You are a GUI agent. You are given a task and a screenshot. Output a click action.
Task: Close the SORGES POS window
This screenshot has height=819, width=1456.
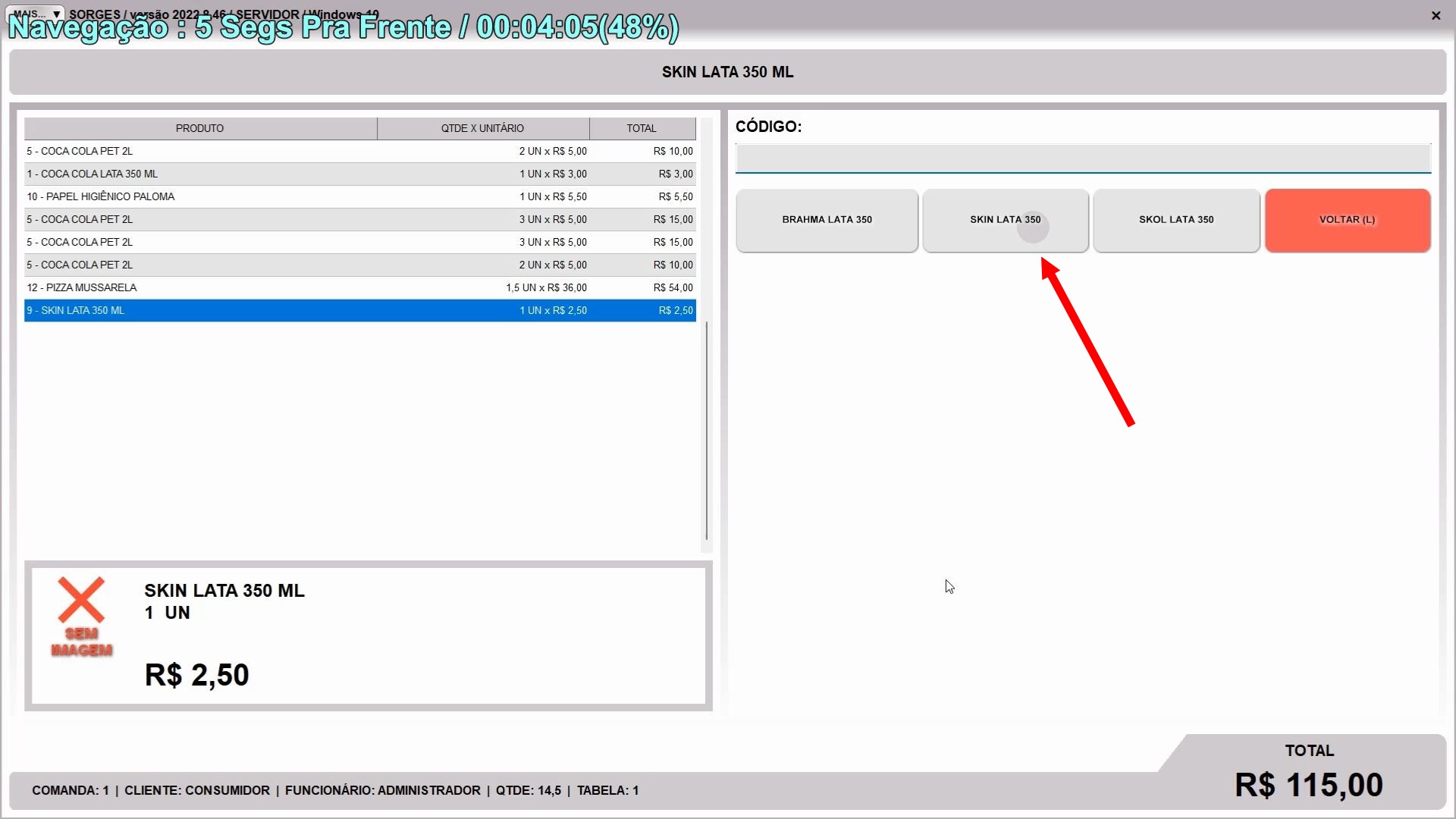click(x=1436, y=15)
